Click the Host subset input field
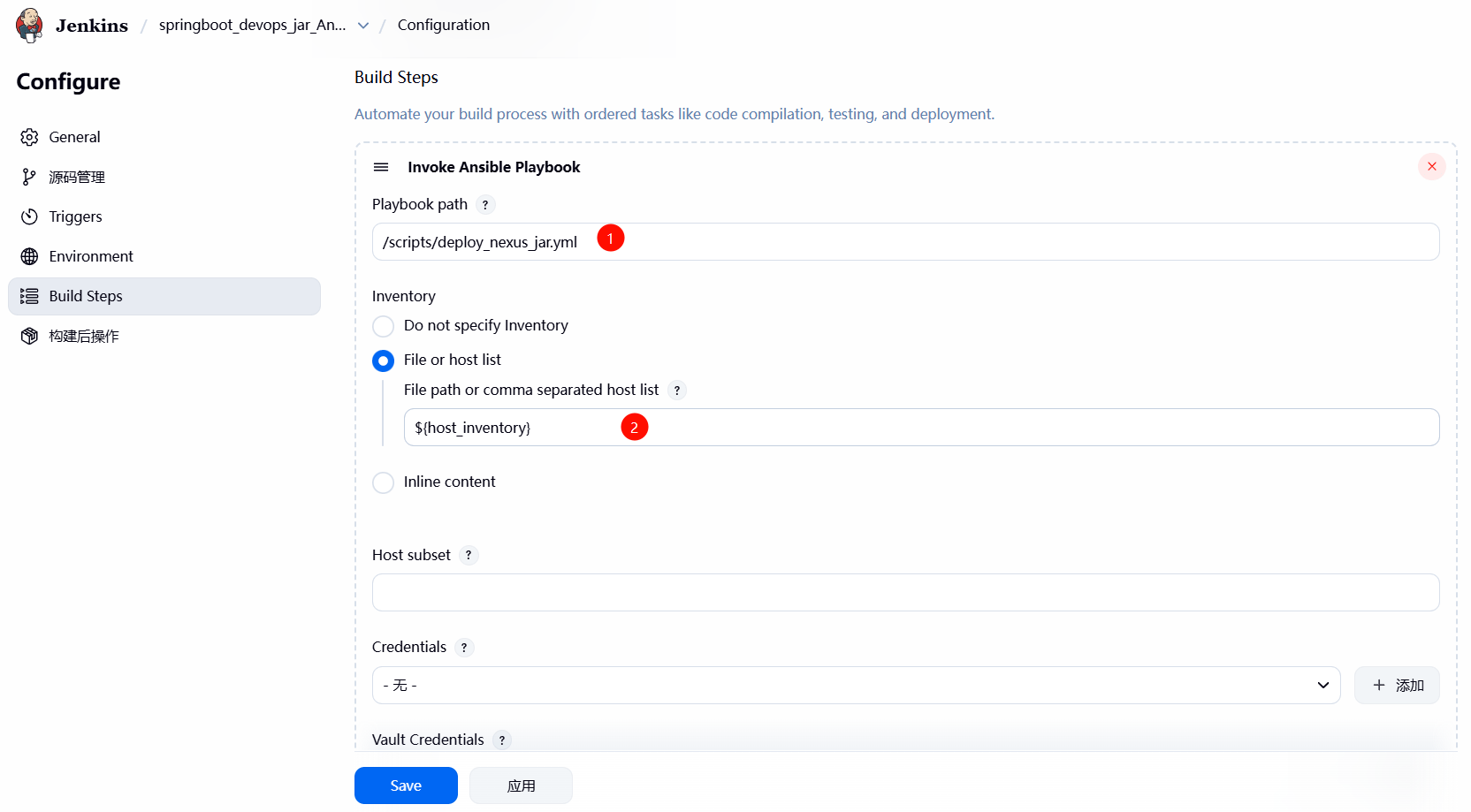 [x=905, y=592]
